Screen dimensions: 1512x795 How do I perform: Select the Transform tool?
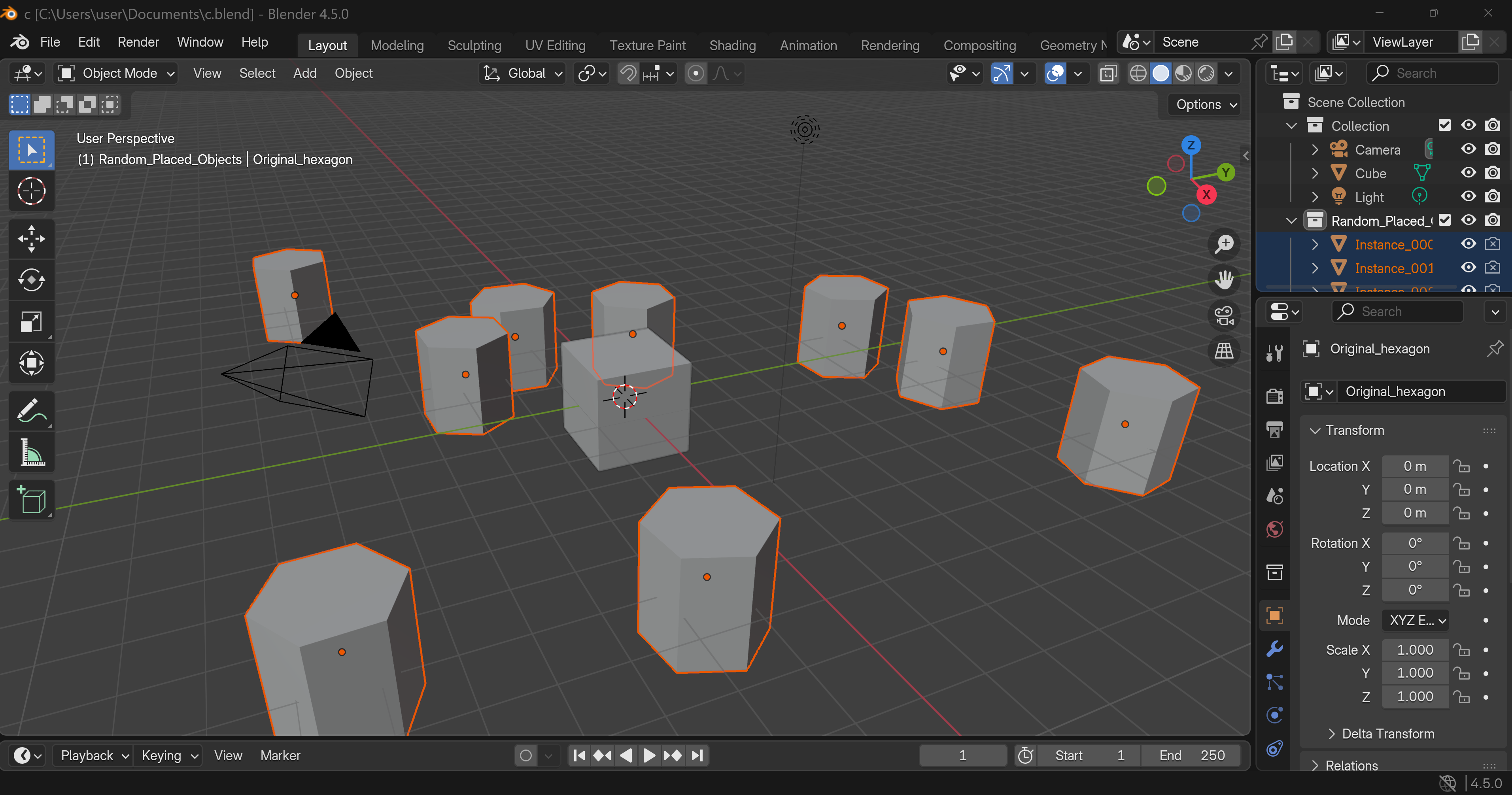[x=32, y=363]
